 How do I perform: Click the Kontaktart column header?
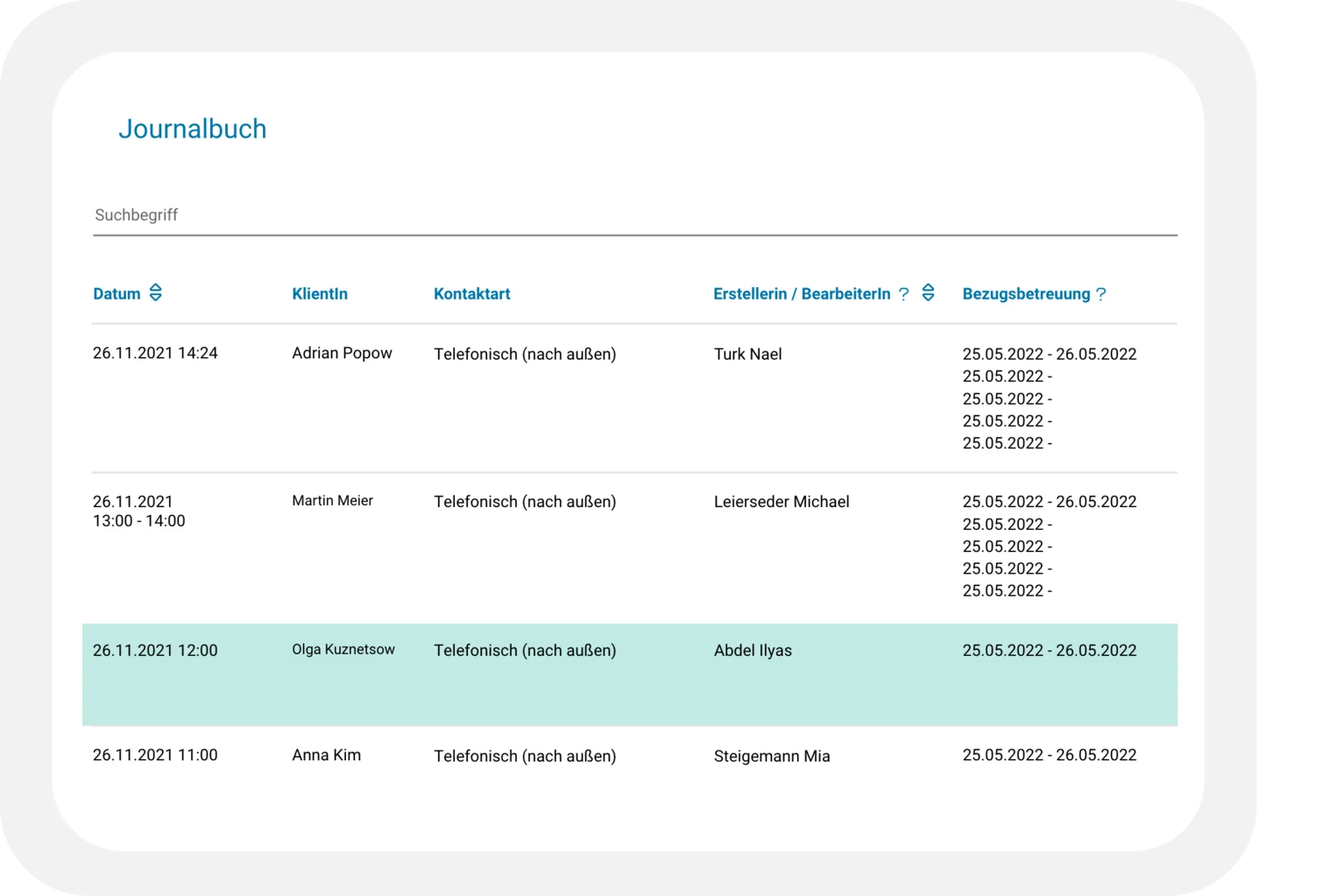tap(471, 294)
